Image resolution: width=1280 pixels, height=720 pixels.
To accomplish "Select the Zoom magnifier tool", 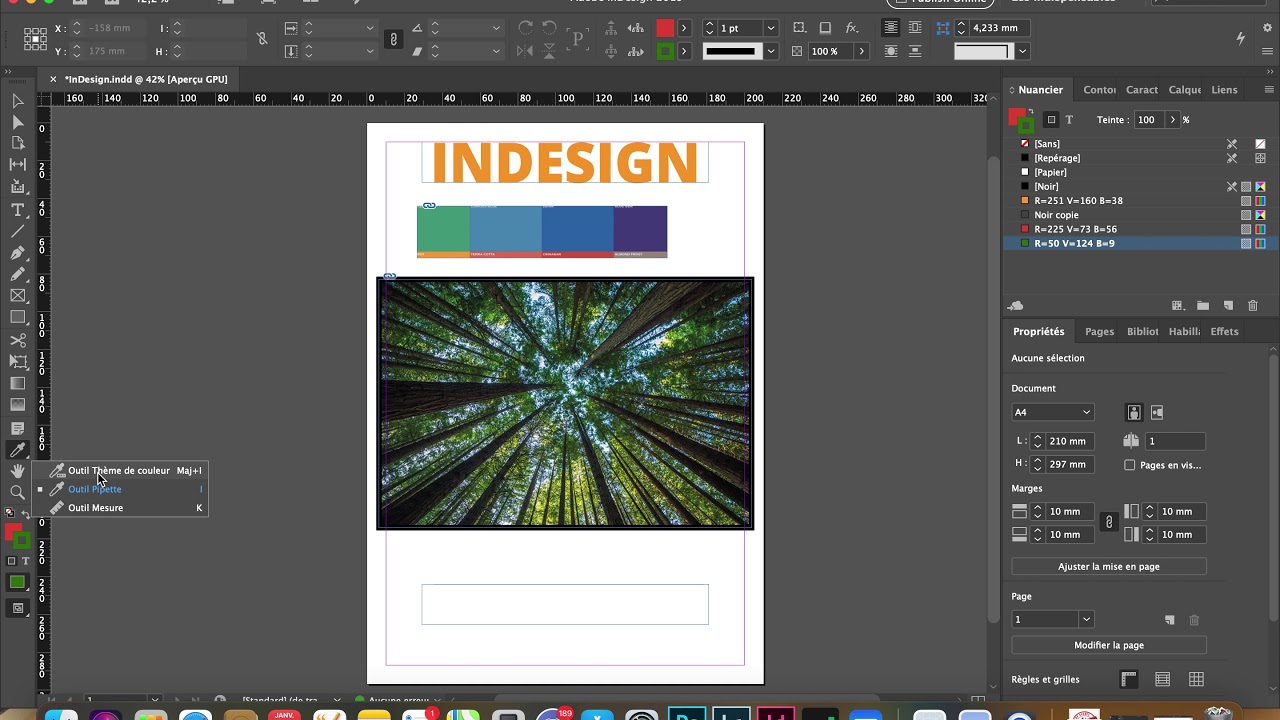I will pos(18,492).
